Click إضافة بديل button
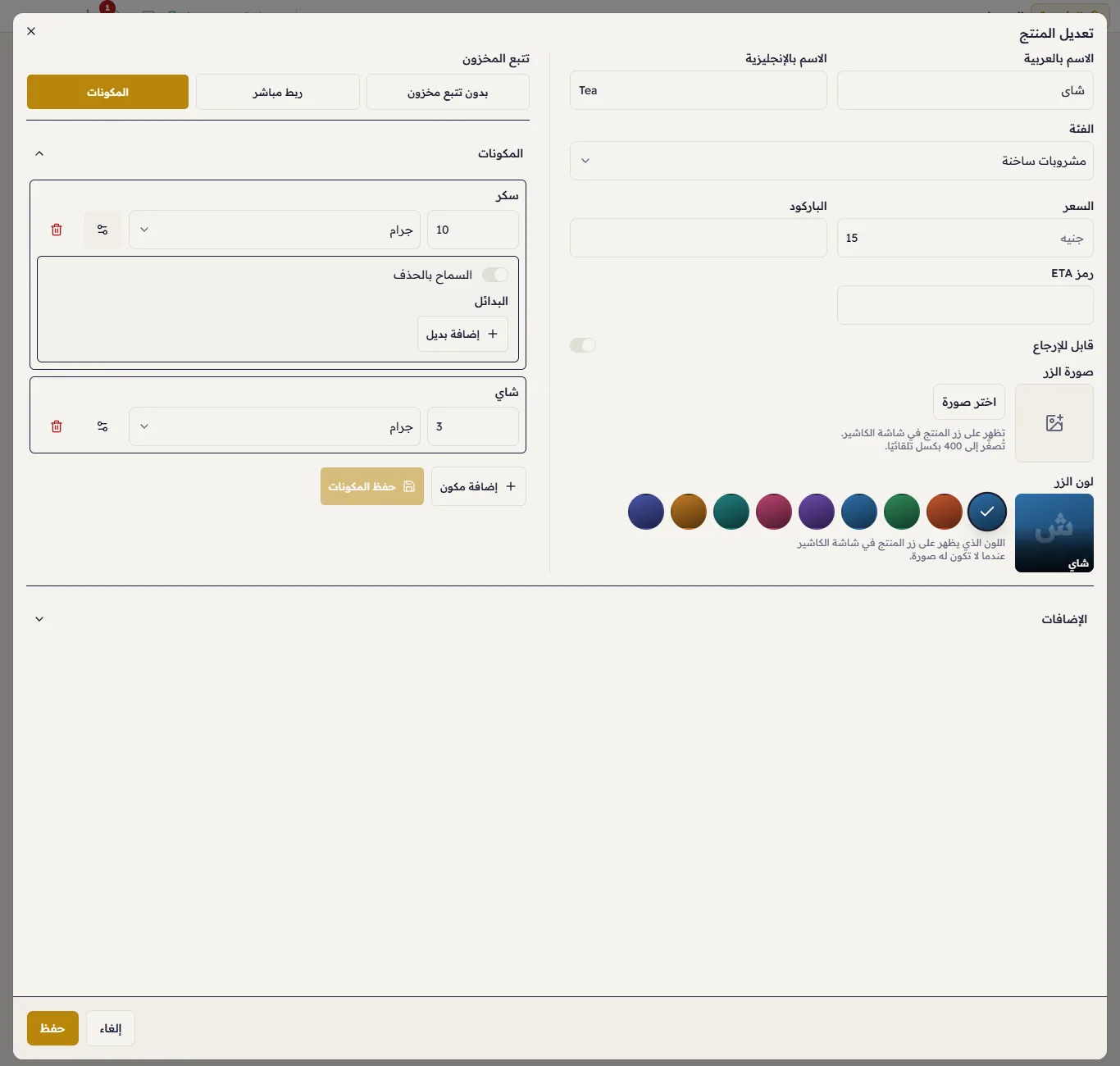1120x1066 pixels. click(x=462, y=334)
